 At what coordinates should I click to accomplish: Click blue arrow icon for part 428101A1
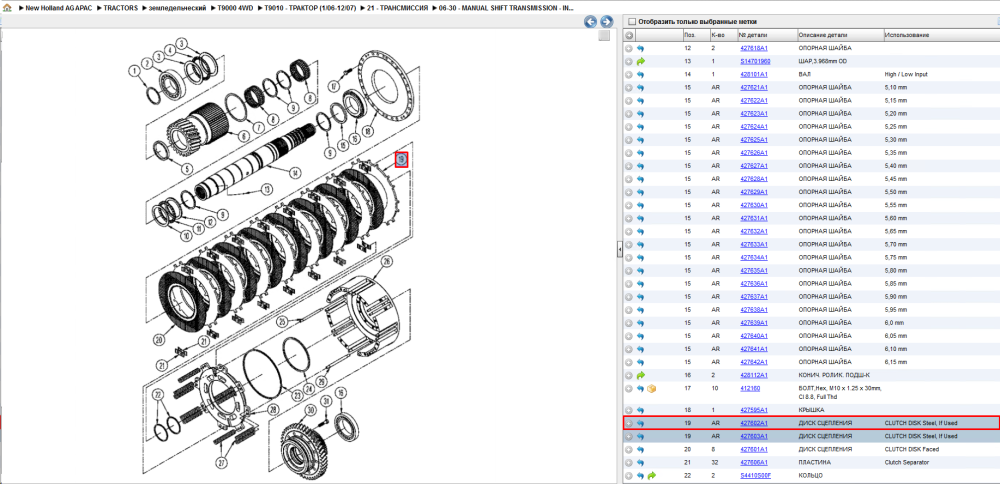click(641, 74)
